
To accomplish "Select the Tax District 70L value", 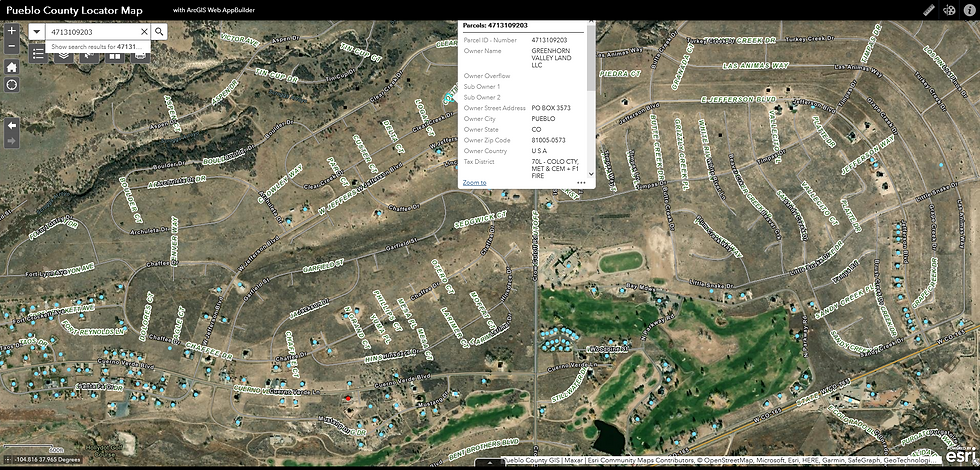I will (x=555, y=169).
